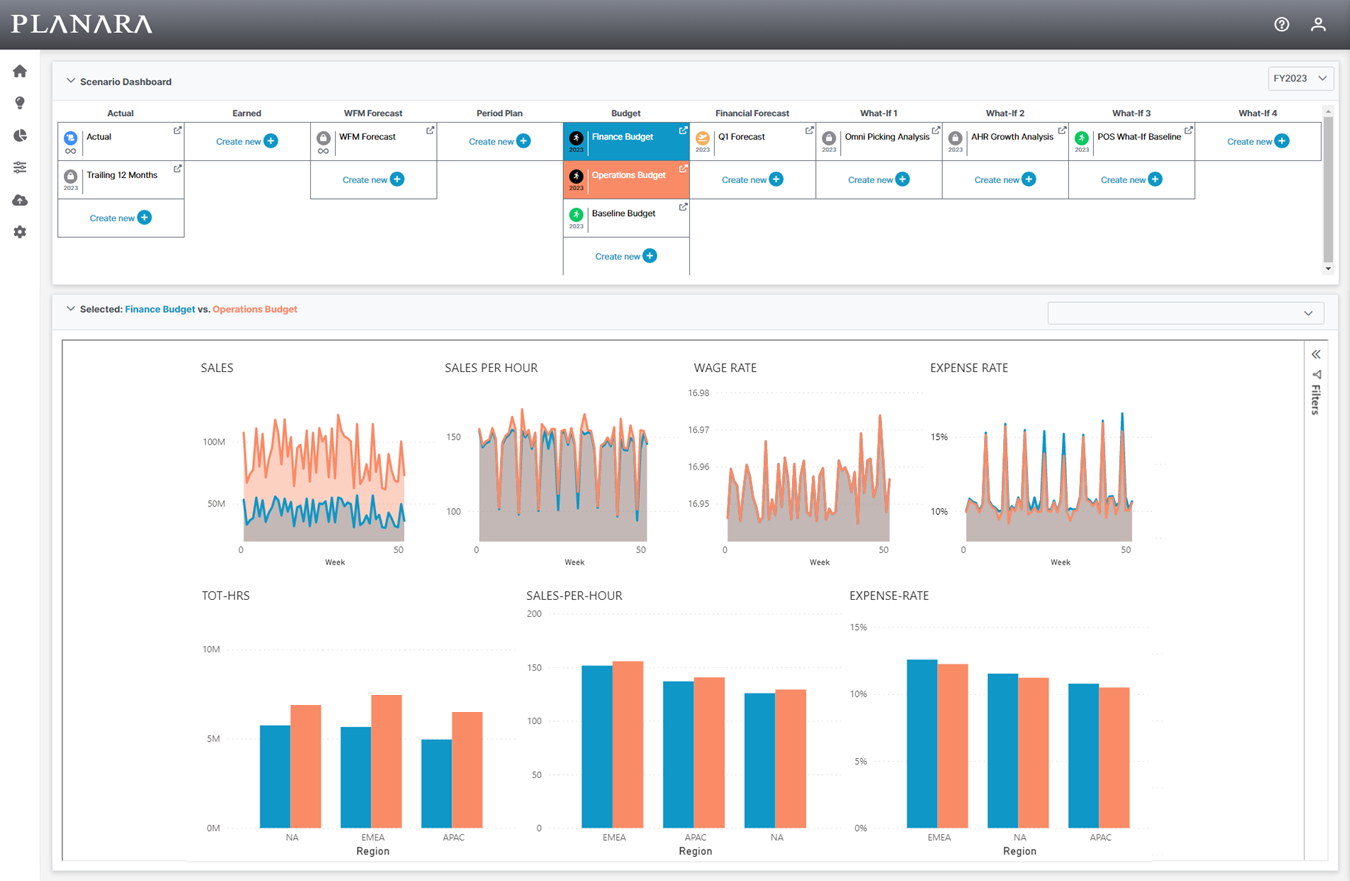
Task: Open AHR Growth Analysis external-link icon
Action: pos(1062,130)
